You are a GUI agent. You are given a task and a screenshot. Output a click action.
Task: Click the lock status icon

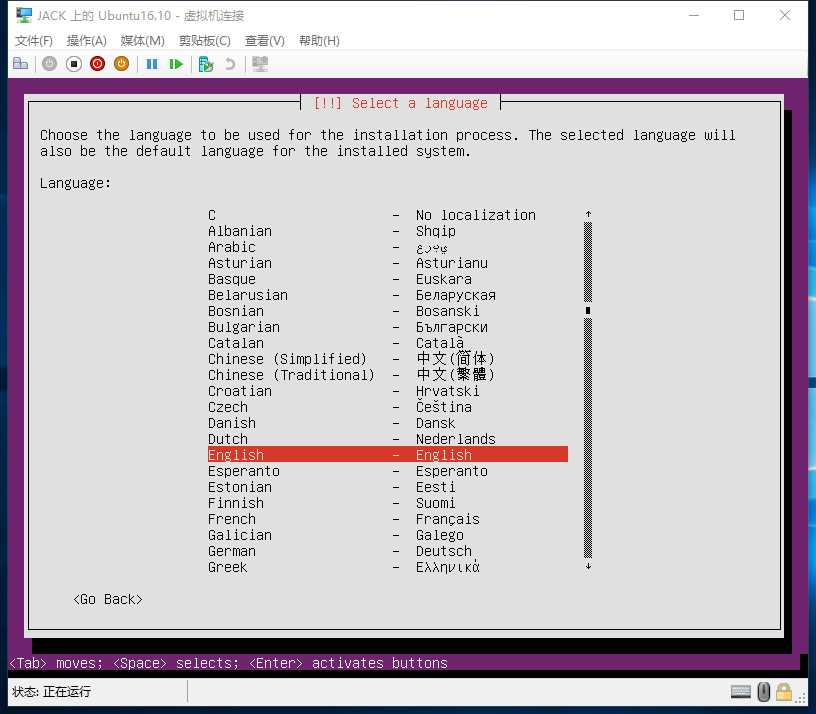pos(784,692)
